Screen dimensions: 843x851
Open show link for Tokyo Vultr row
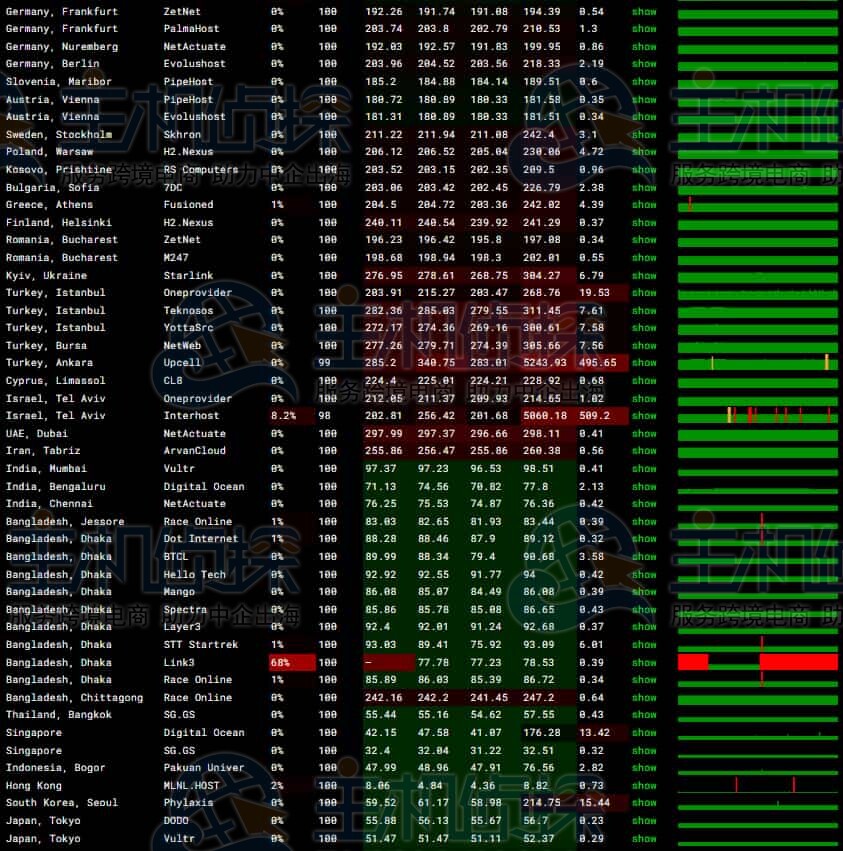coord(644,839)
